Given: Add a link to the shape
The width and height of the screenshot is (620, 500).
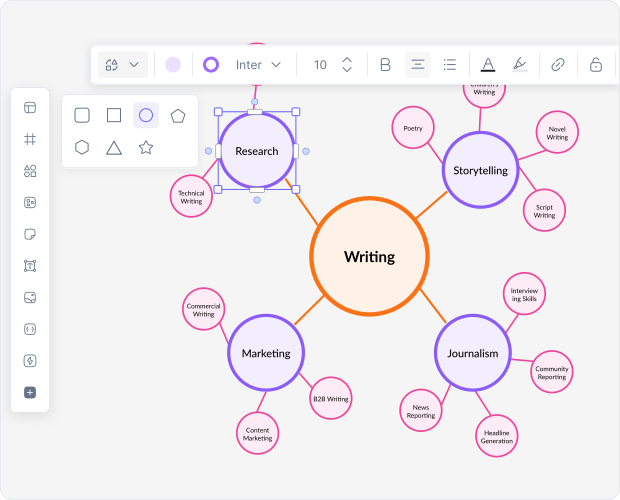Looking at the screenshot, I should [x=558, y=64].
